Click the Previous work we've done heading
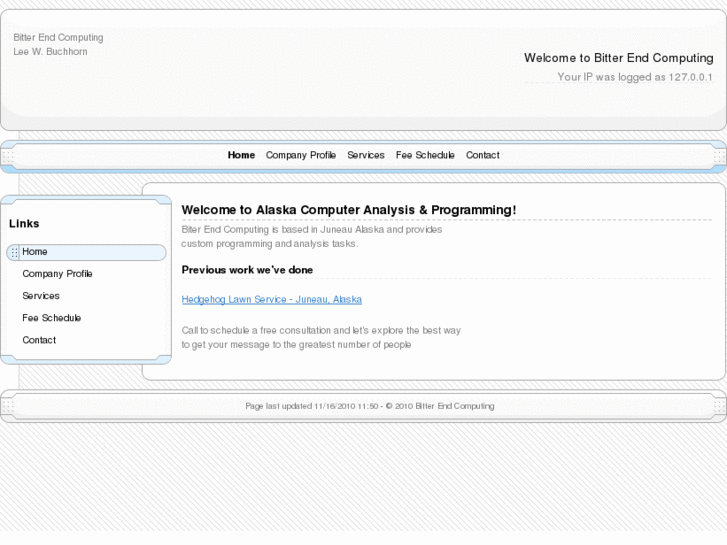 pos(247,270)
